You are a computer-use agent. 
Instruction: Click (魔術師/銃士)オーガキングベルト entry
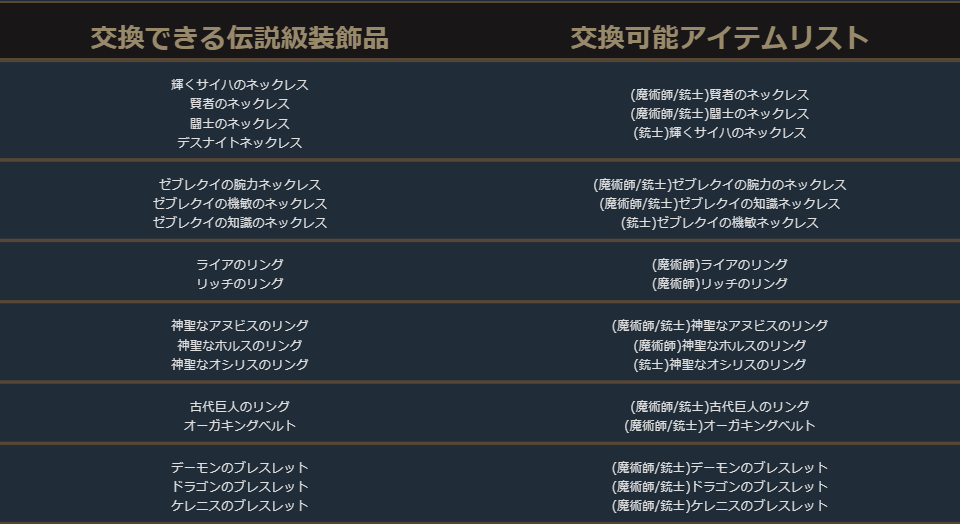coord(719,426)
